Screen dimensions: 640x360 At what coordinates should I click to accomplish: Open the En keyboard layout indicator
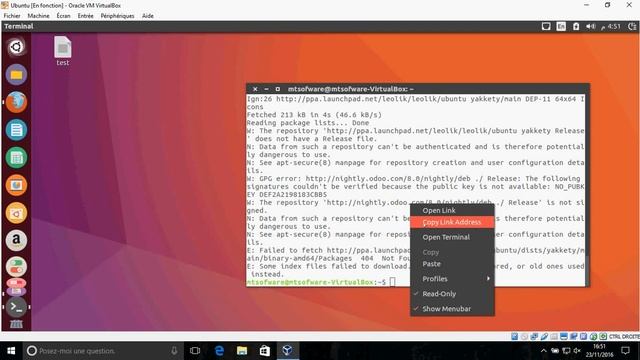pos(561,27)
